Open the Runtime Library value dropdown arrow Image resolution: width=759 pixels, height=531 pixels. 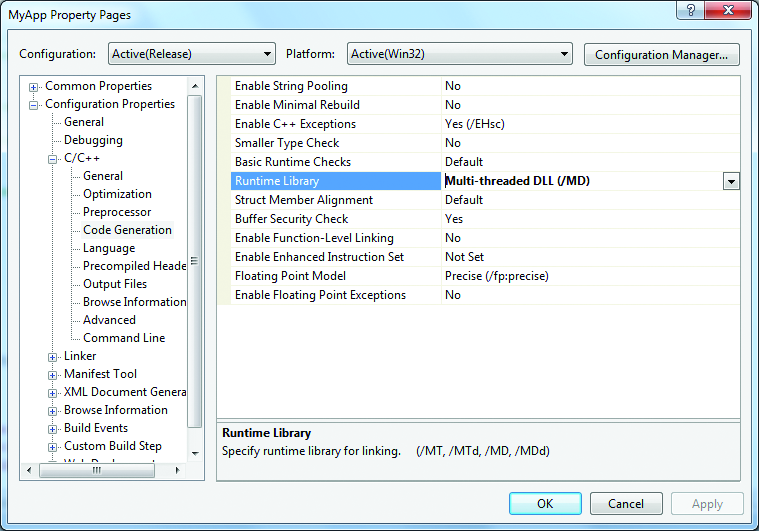pos(731,181)
